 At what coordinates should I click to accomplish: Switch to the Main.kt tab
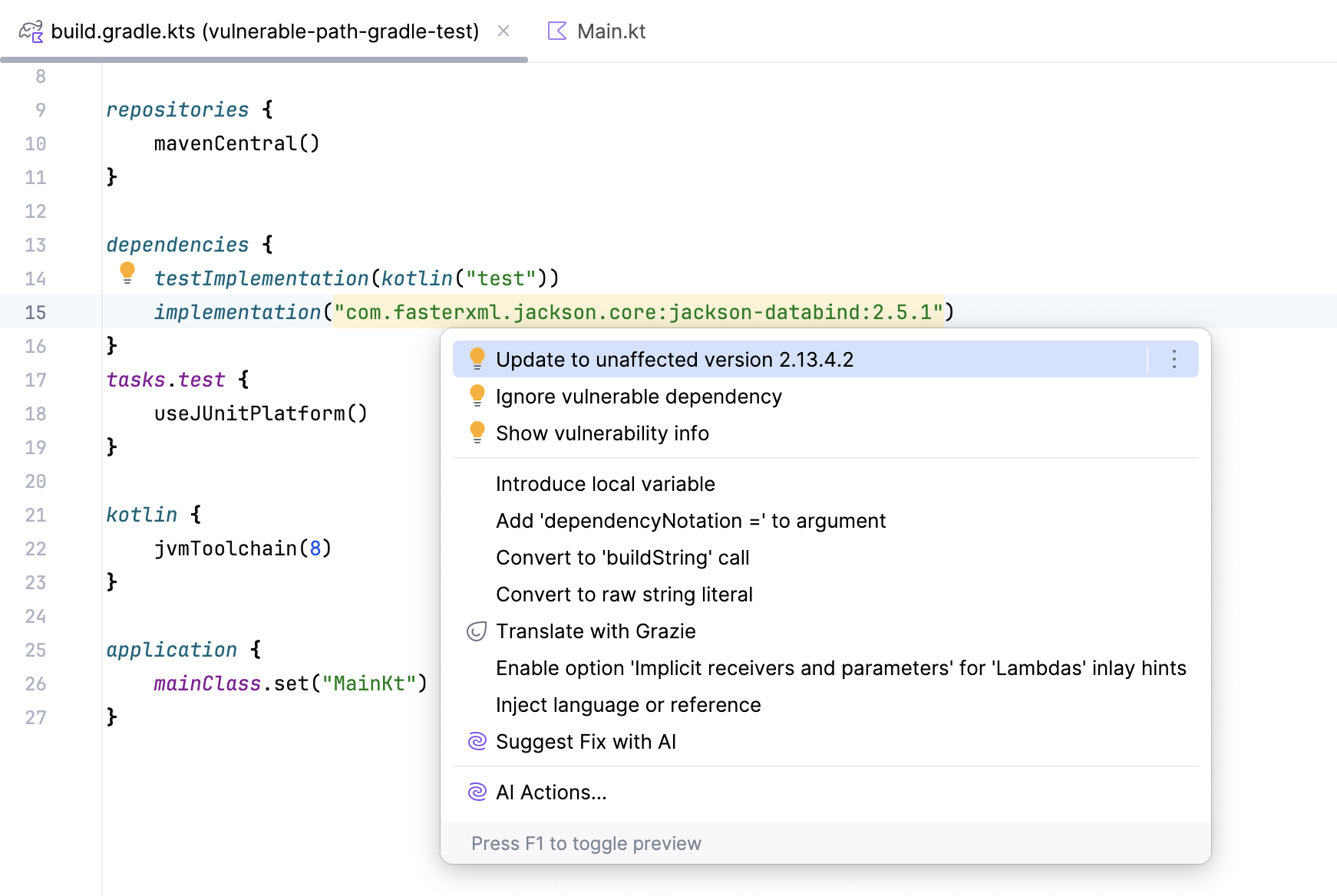tap(611, 31)
